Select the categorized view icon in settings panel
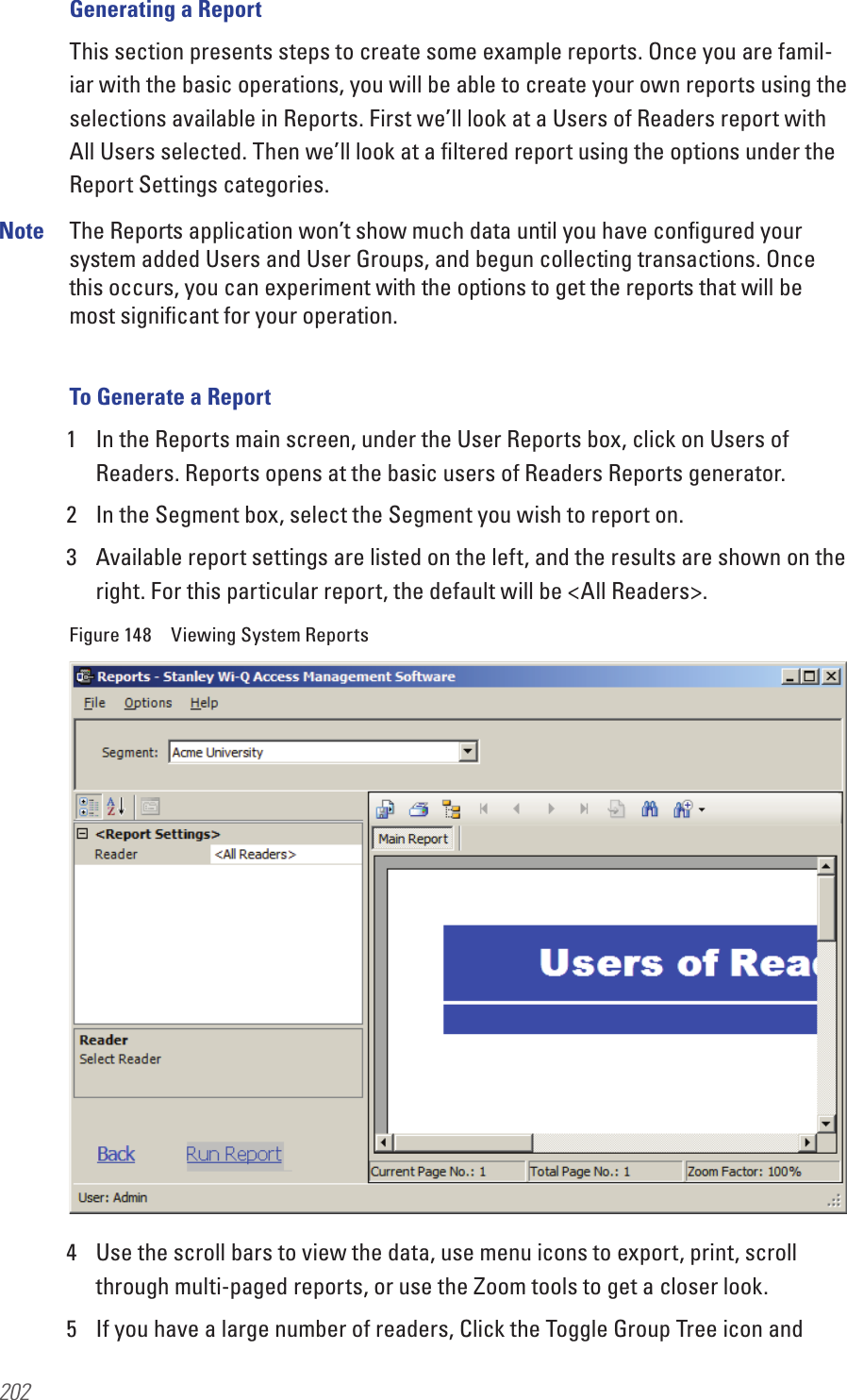The height and width of the screenshot is (1400, 847). [86, 807]
